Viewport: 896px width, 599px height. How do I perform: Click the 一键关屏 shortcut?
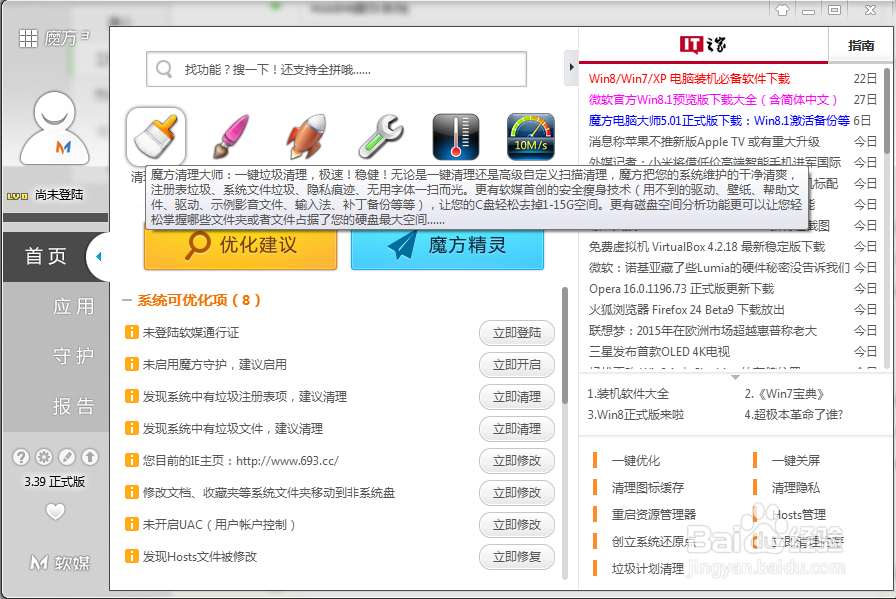point(795,461)
